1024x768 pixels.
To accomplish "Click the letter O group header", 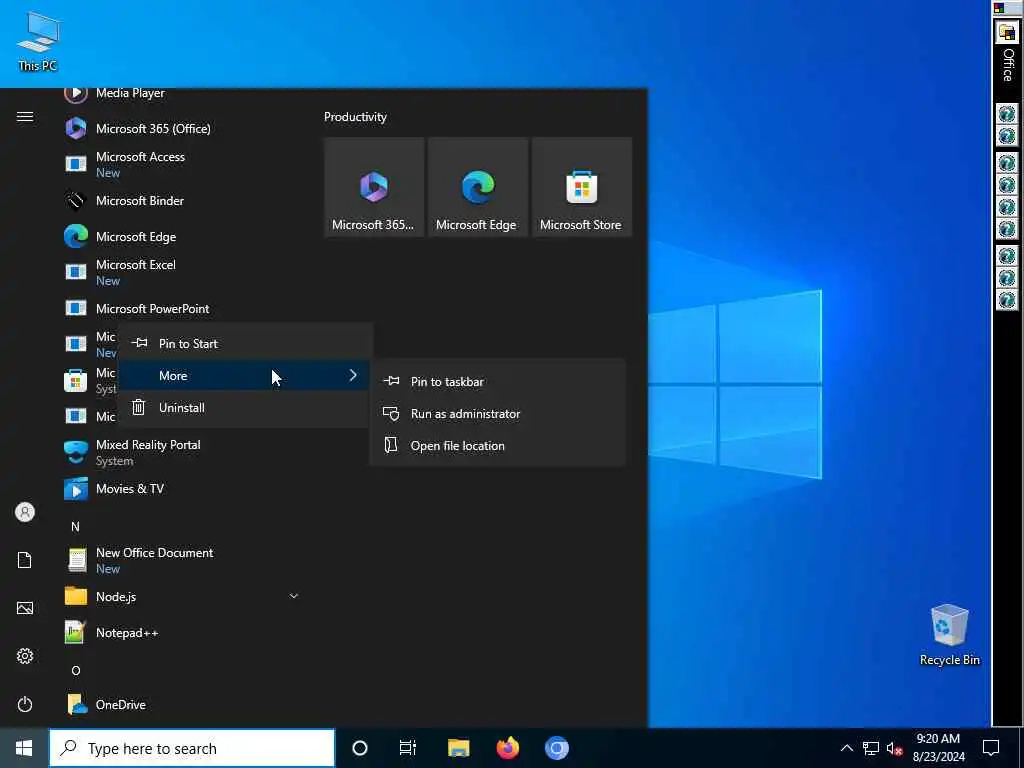I will coord(75,670).
